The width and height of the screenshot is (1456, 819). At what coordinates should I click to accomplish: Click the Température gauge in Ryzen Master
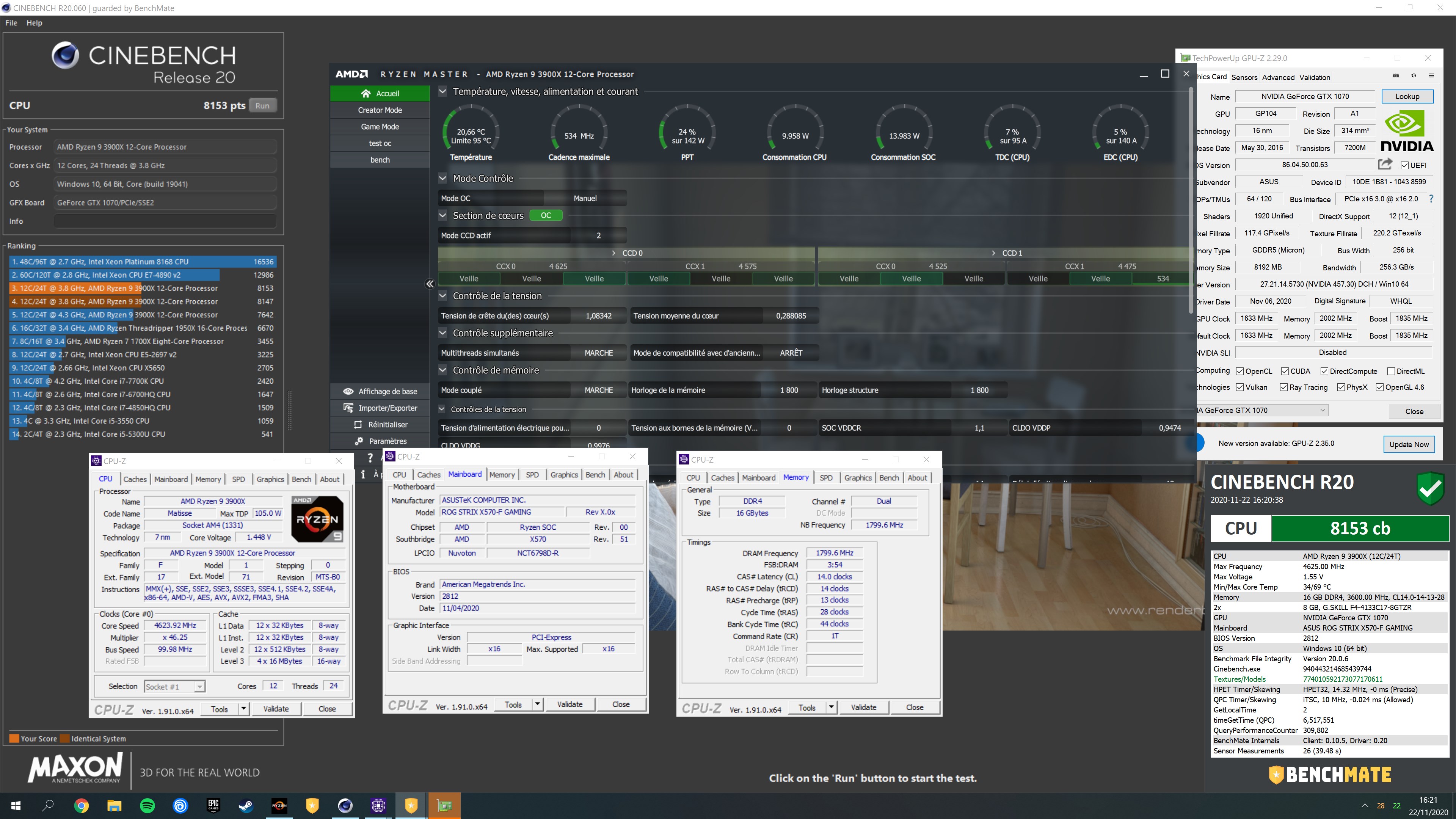471,133
